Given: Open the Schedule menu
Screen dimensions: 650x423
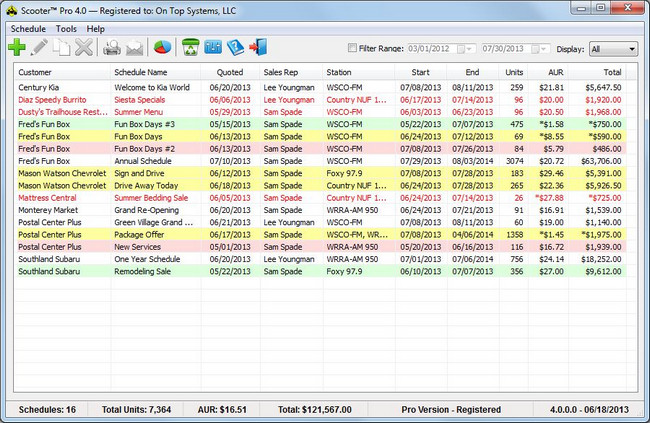Looking at the screenshot, I should [28, 29].
